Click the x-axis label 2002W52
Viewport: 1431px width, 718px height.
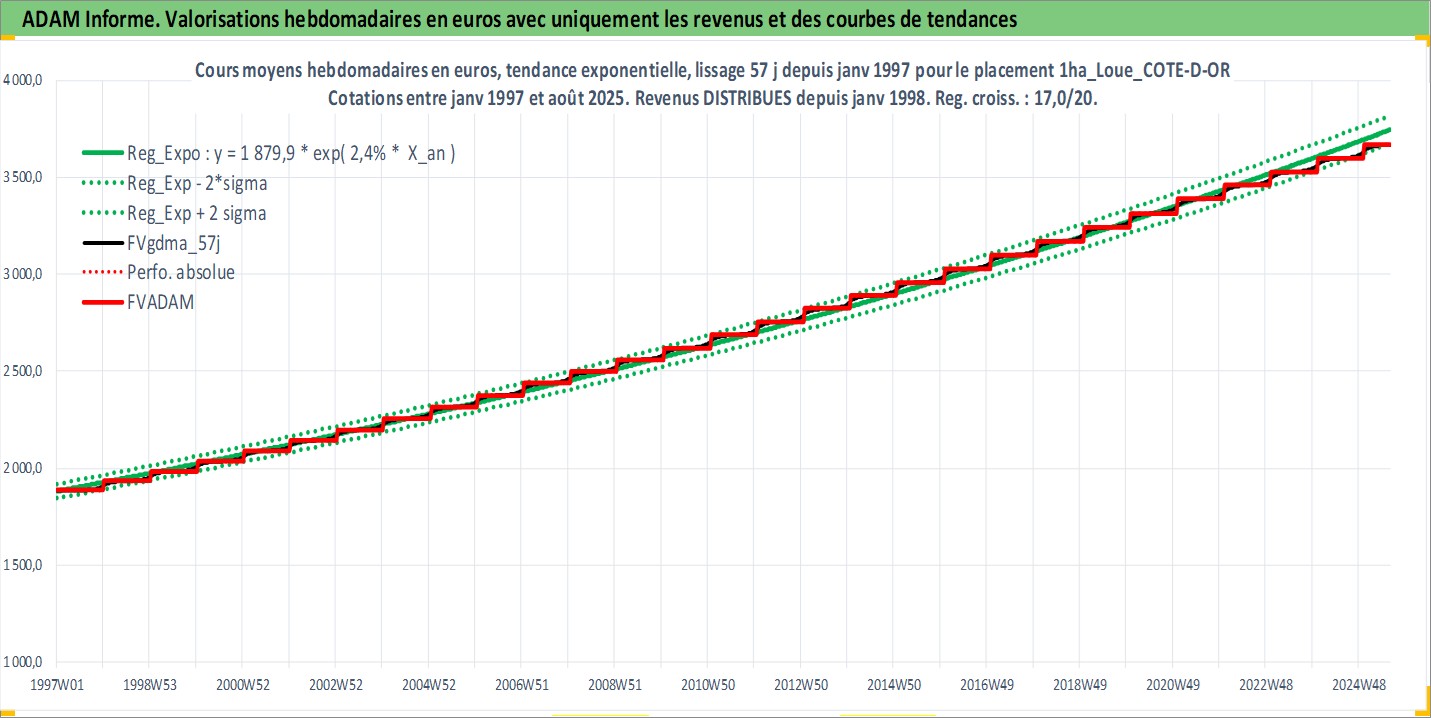coord(335,685)
